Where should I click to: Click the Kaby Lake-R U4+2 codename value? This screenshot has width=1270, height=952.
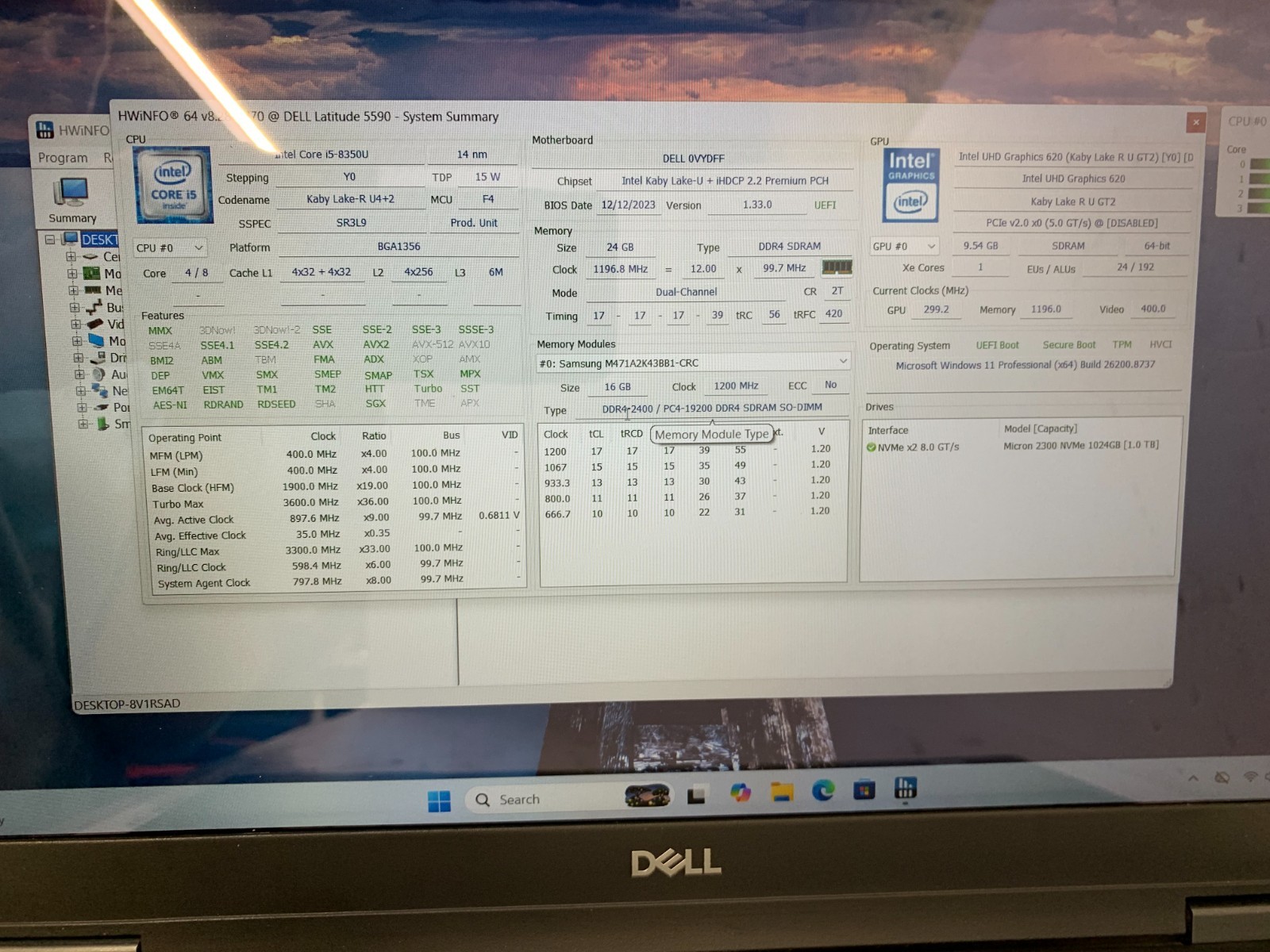tap(350, 199)
